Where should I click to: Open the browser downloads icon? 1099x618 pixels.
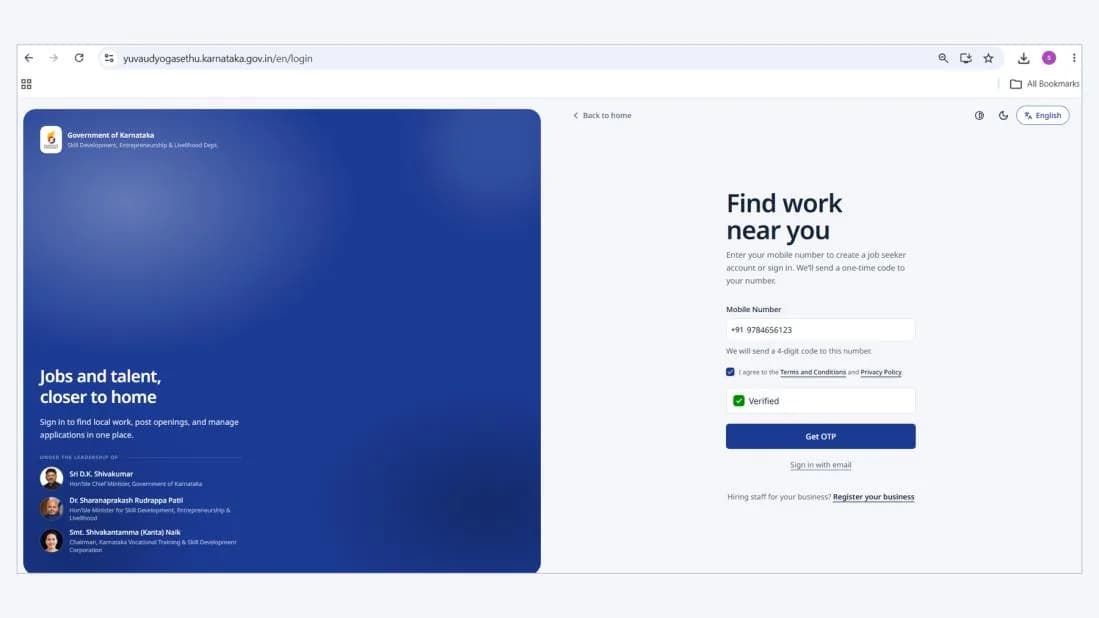coord(1023,58)
